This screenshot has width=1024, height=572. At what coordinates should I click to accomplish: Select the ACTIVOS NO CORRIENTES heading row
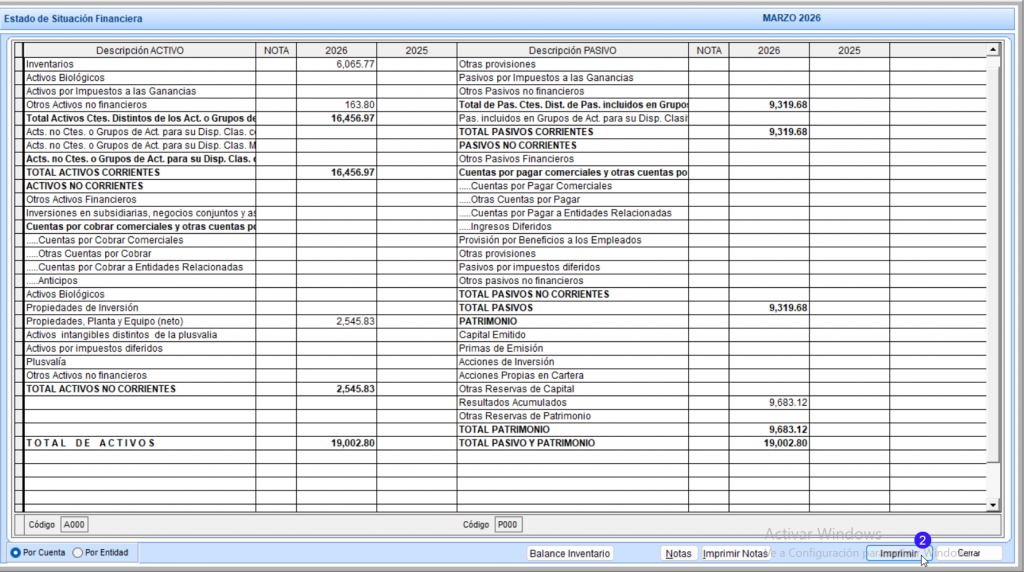tap(140, 186)
